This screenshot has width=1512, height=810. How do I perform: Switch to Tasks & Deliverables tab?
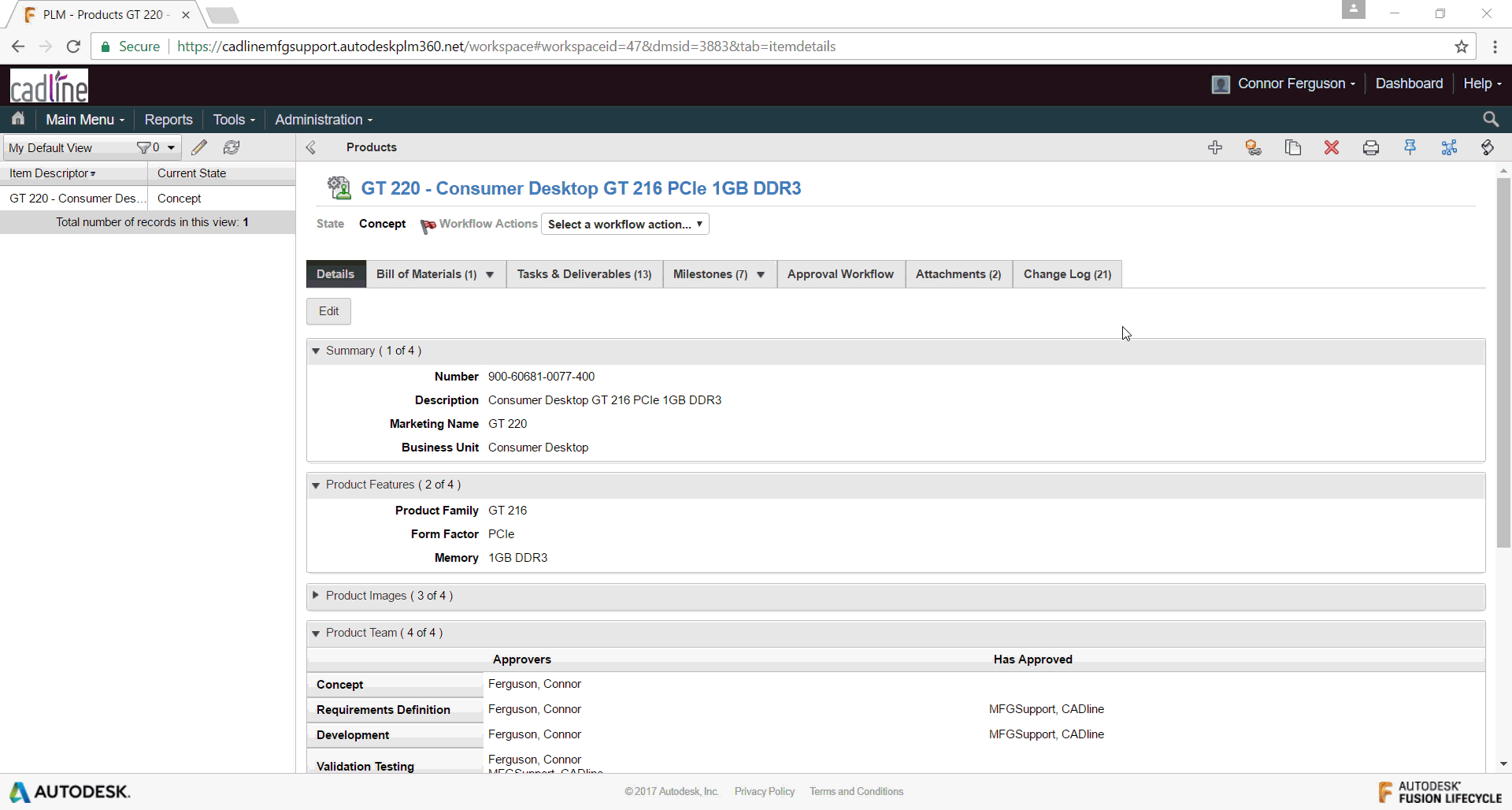pyautogui.click(x=584, y=273)
